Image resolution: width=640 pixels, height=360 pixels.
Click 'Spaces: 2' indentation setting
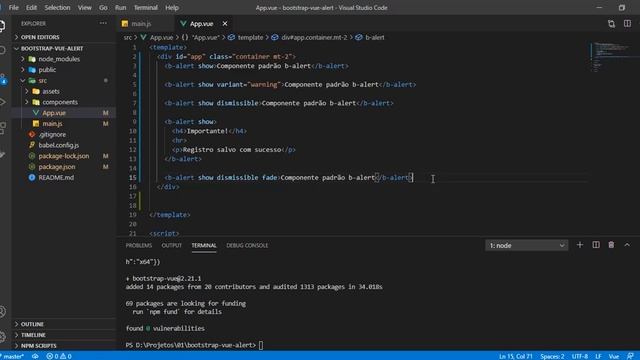552,356
